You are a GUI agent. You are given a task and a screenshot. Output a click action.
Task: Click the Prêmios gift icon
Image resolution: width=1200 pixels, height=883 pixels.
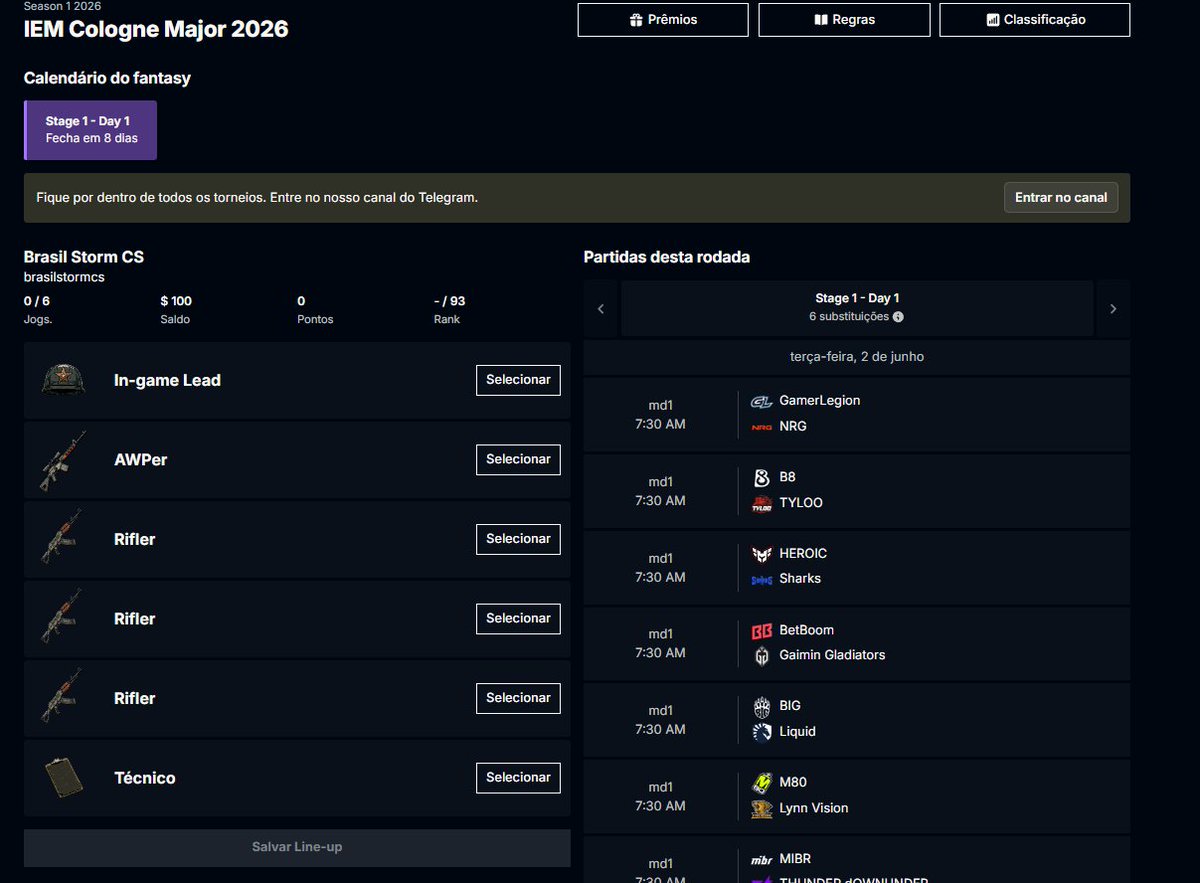point(636,20)
